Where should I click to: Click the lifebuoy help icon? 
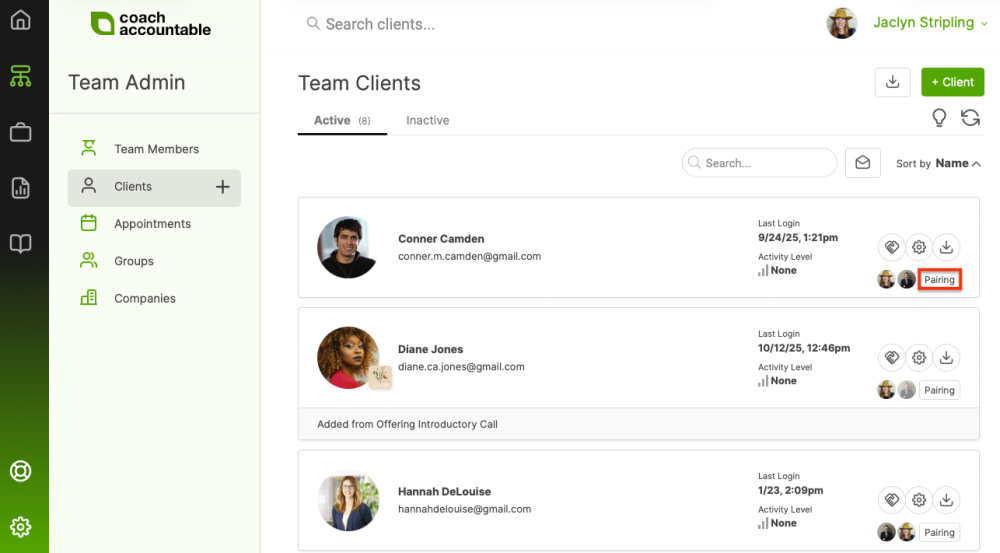tap(20, 471)
